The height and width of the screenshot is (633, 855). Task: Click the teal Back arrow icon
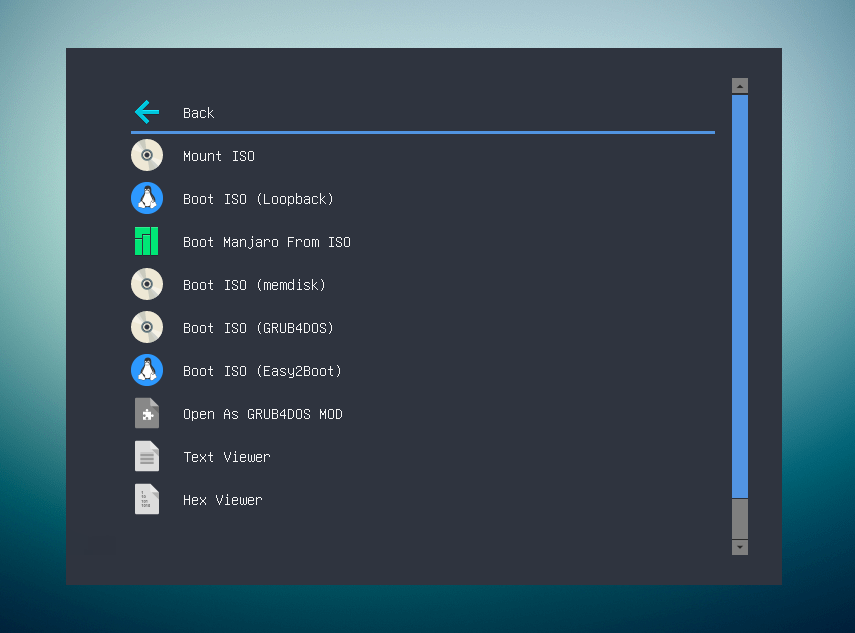pos(146,112)
